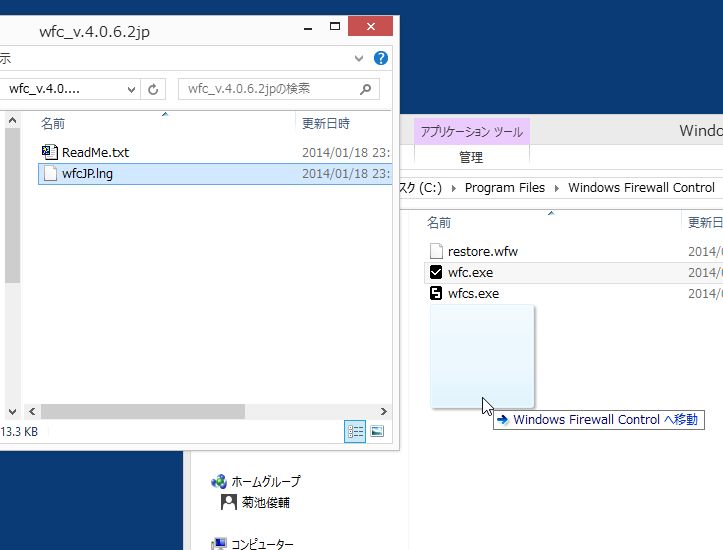Open コンピューター in navigation pane
Image resolution: width=723 pixels, height=550 pixels.
pos(262,544)
